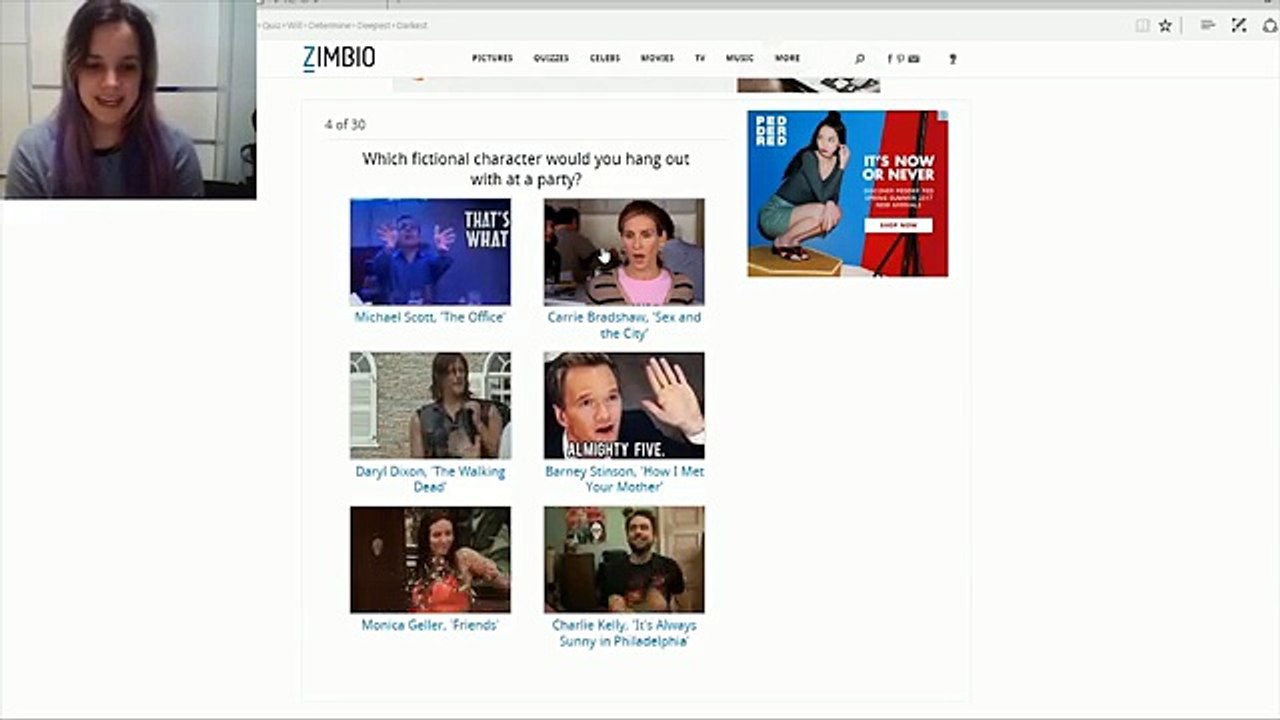Click the email envelope icon in Zimbio header

click(x=914, y=59)
